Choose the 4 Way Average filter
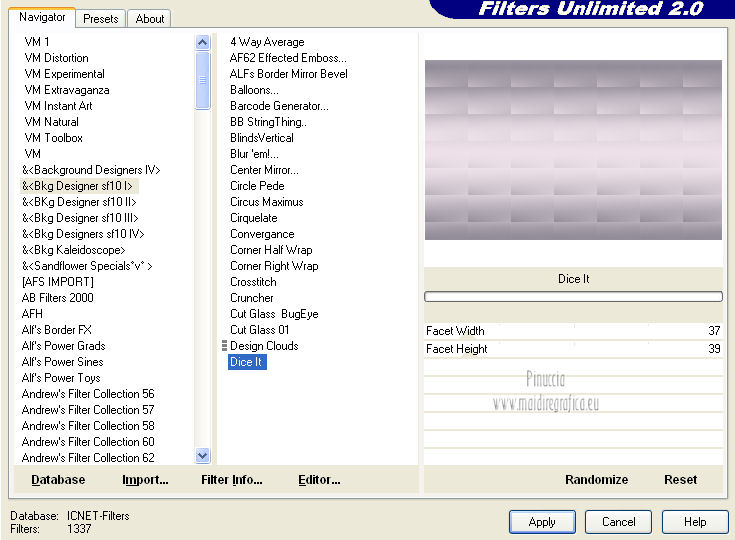This screenshot has width=735, height=540. pyautogui.click(x=267, y=42)
